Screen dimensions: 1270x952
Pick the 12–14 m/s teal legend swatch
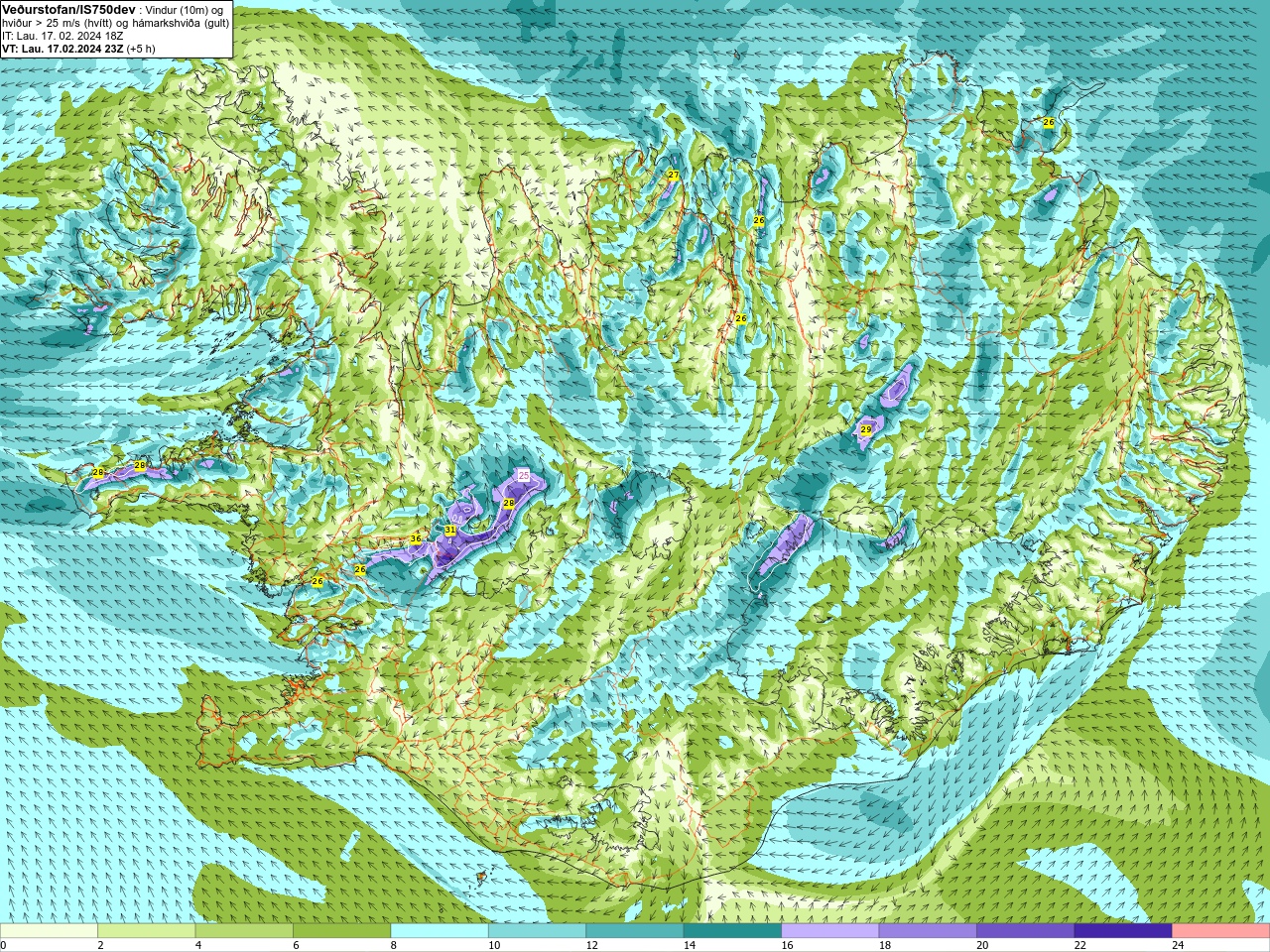pyautogui.click(x=635, y=931)
